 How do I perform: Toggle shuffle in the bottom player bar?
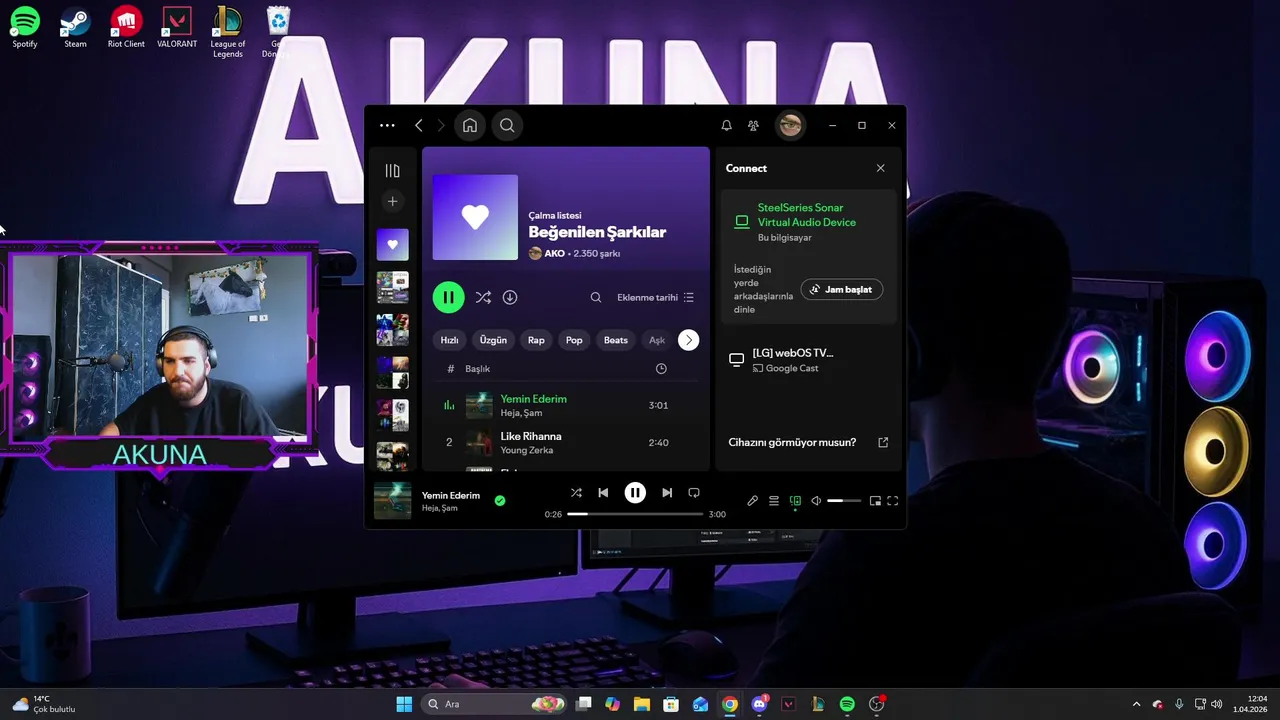[576, 493]
